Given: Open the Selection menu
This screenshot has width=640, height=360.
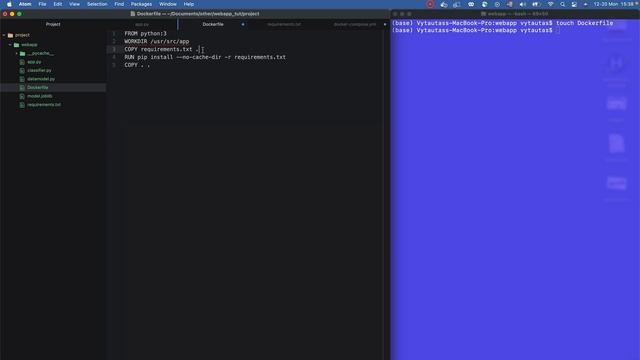Looking at the screenshot, I should pyautogui.click(x=97, y=4).
